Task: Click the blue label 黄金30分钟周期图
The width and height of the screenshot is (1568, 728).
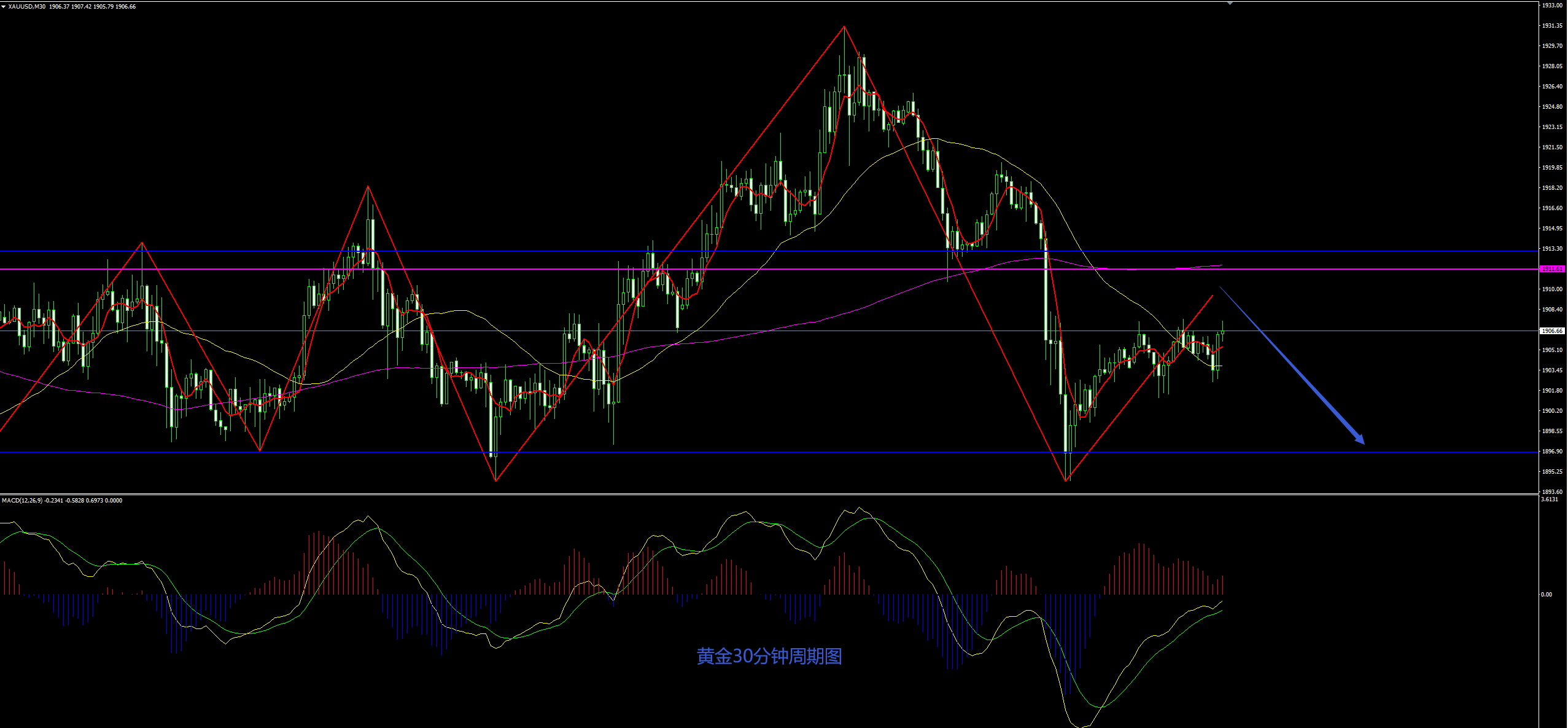Action: [769, 656]
